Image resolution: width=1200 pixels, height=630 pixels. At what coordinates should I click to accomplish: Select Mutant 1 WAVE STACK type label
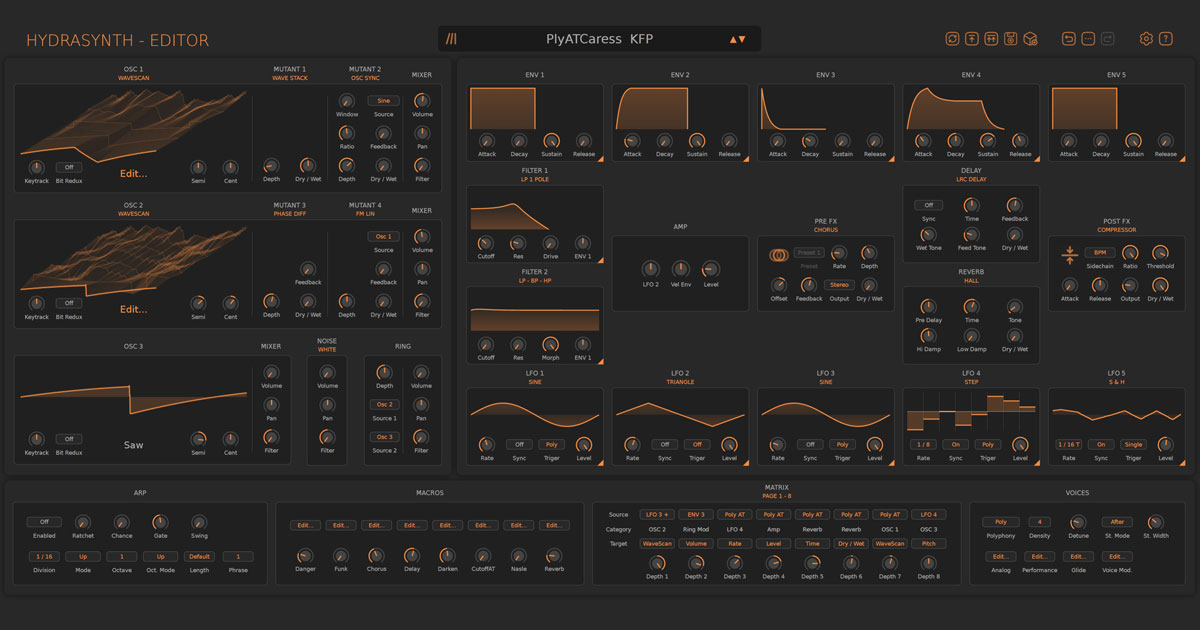(x=289, y=77)
